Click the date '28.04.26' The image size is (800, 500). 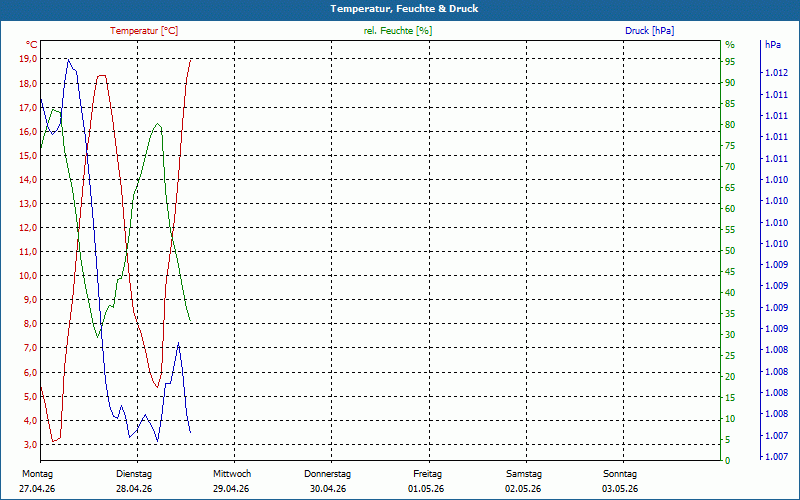coord(134,489)
